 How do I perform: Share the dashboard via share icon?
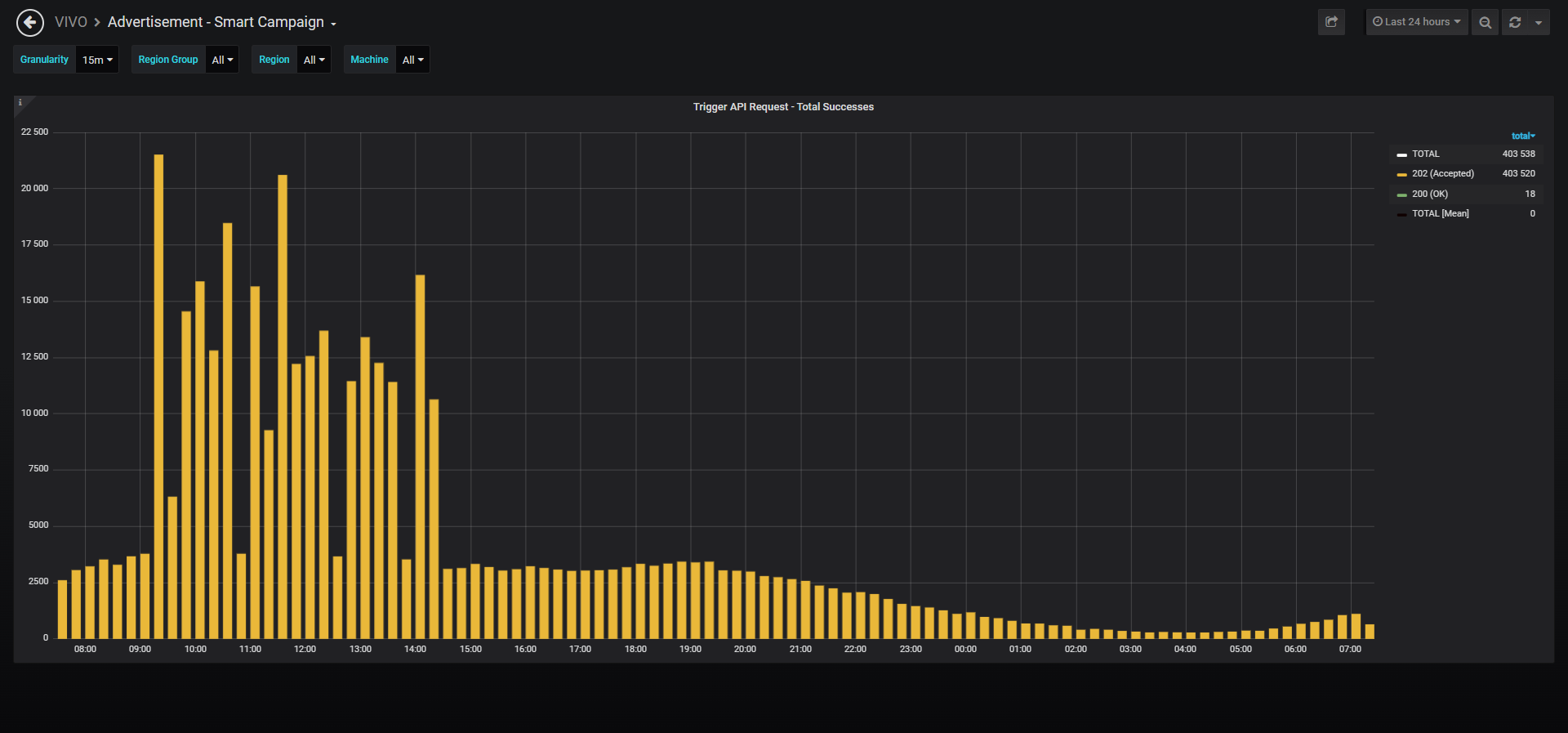(1331, 22)
